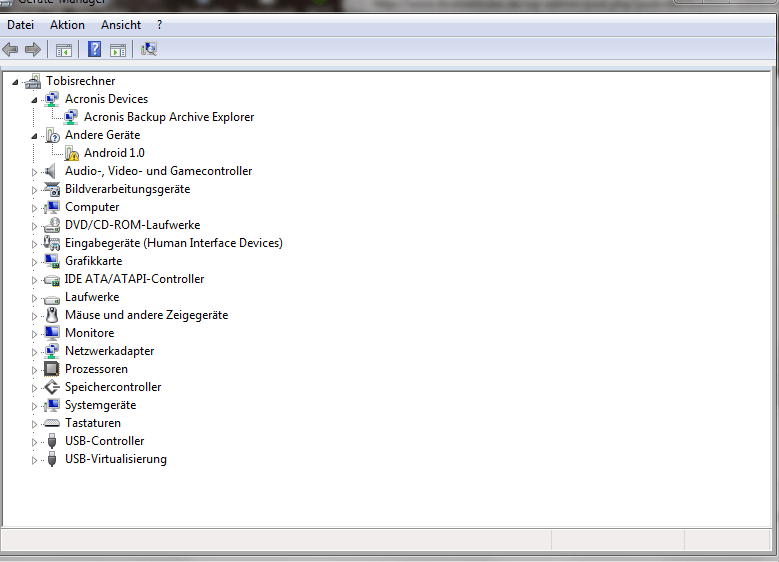
Task: Click the Systemgeräte icon
Action: click(52, 405)
